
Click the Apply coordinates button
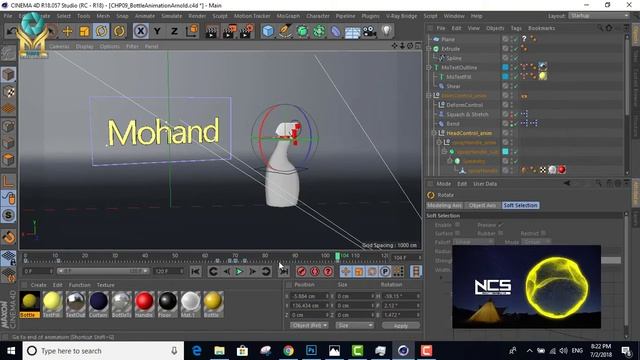(x=400, y=325)
